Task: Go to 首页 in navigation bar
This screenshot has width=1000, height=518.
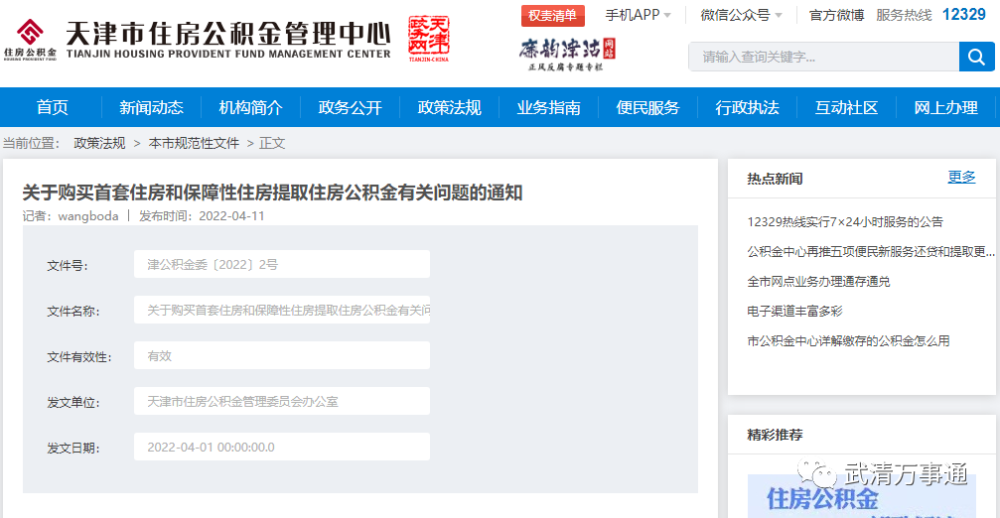Action: tap(52, 107)
